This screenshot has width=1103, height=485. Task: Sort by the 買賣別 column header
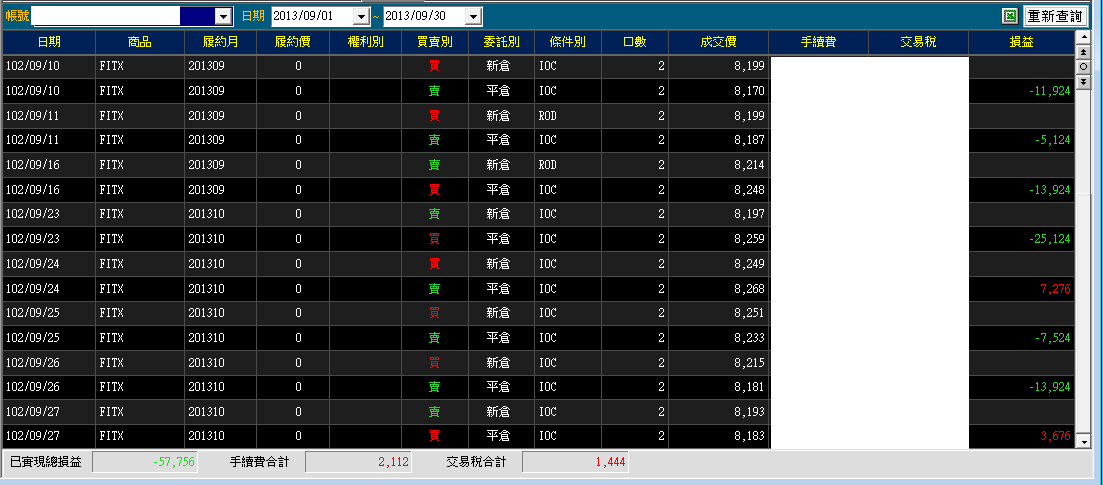tap(435, 42)
